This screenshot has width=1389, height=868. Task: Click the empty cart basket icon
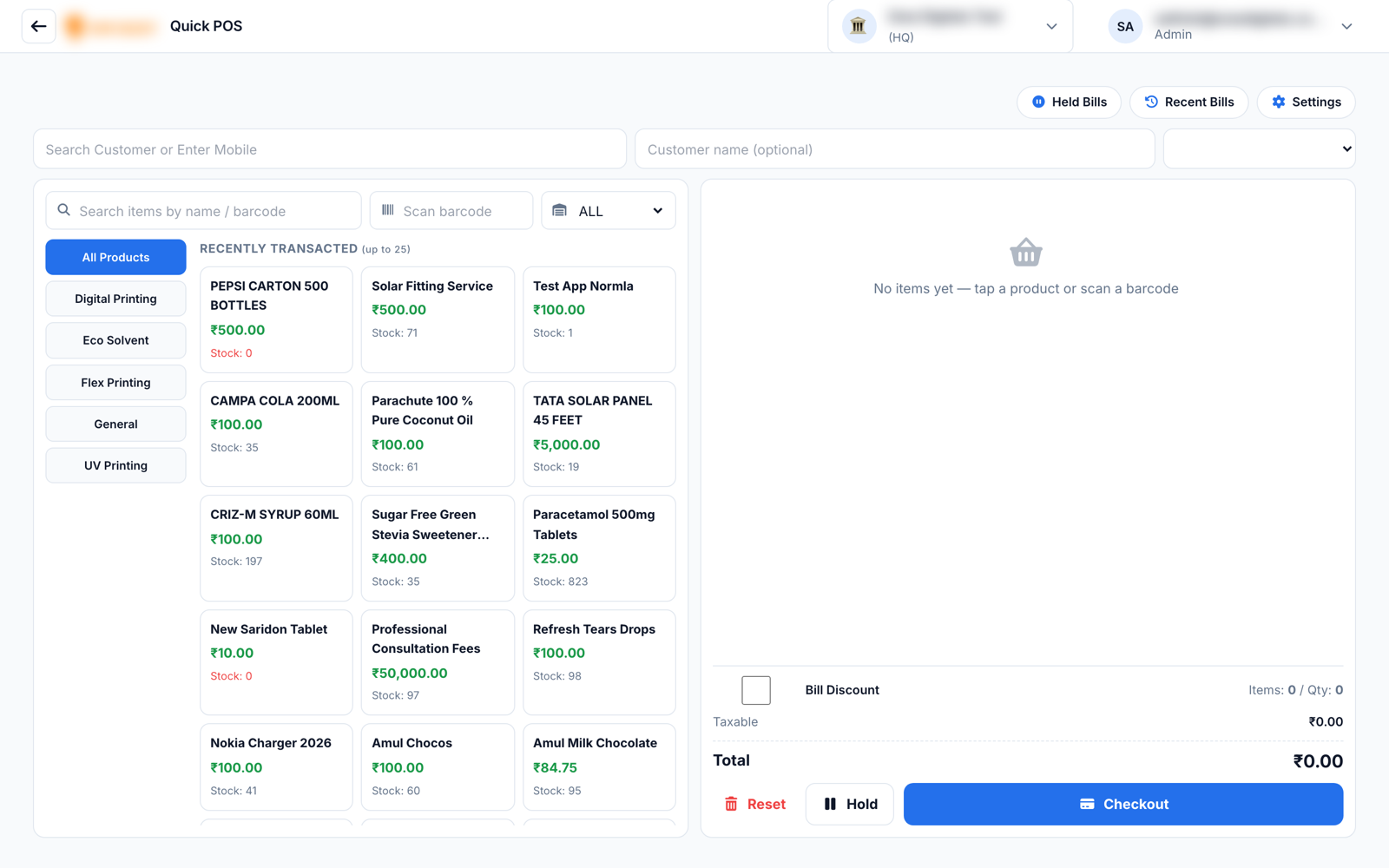point(1026,253)
